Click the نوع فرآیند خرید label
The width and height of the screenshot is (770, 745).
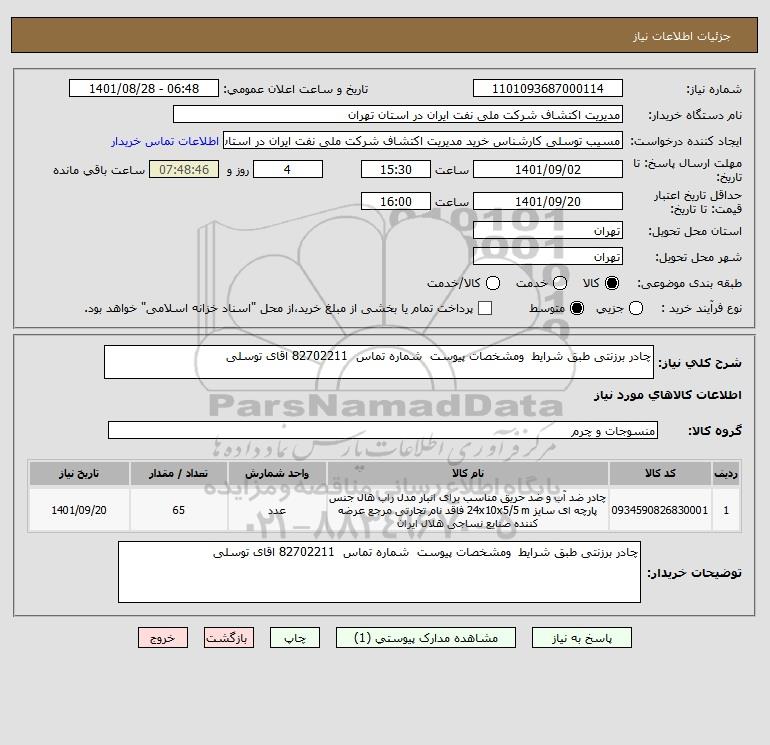(x=701, y=308)
